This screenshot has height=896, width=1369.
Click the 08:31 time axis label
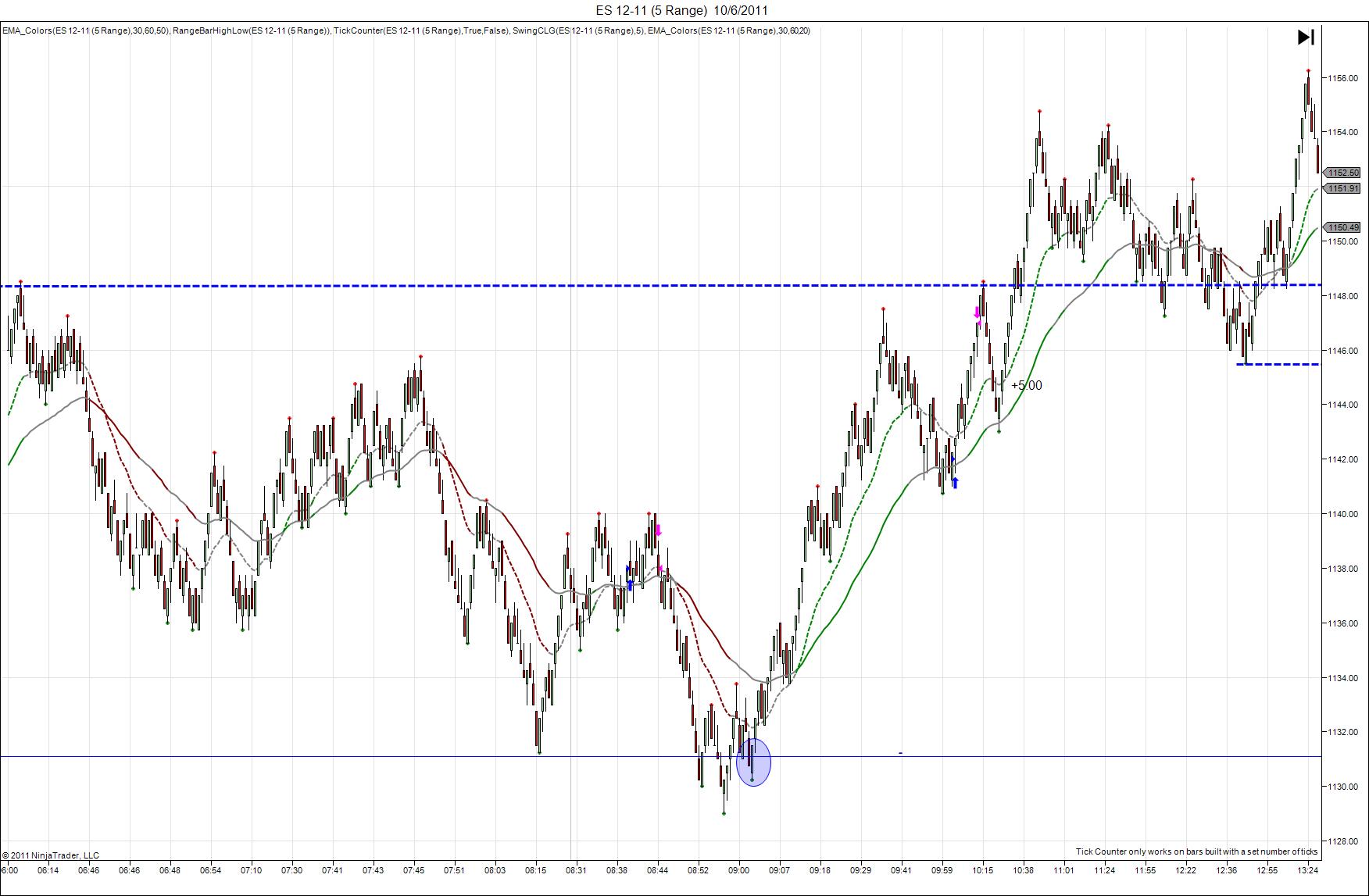click(x=576, y=870)
